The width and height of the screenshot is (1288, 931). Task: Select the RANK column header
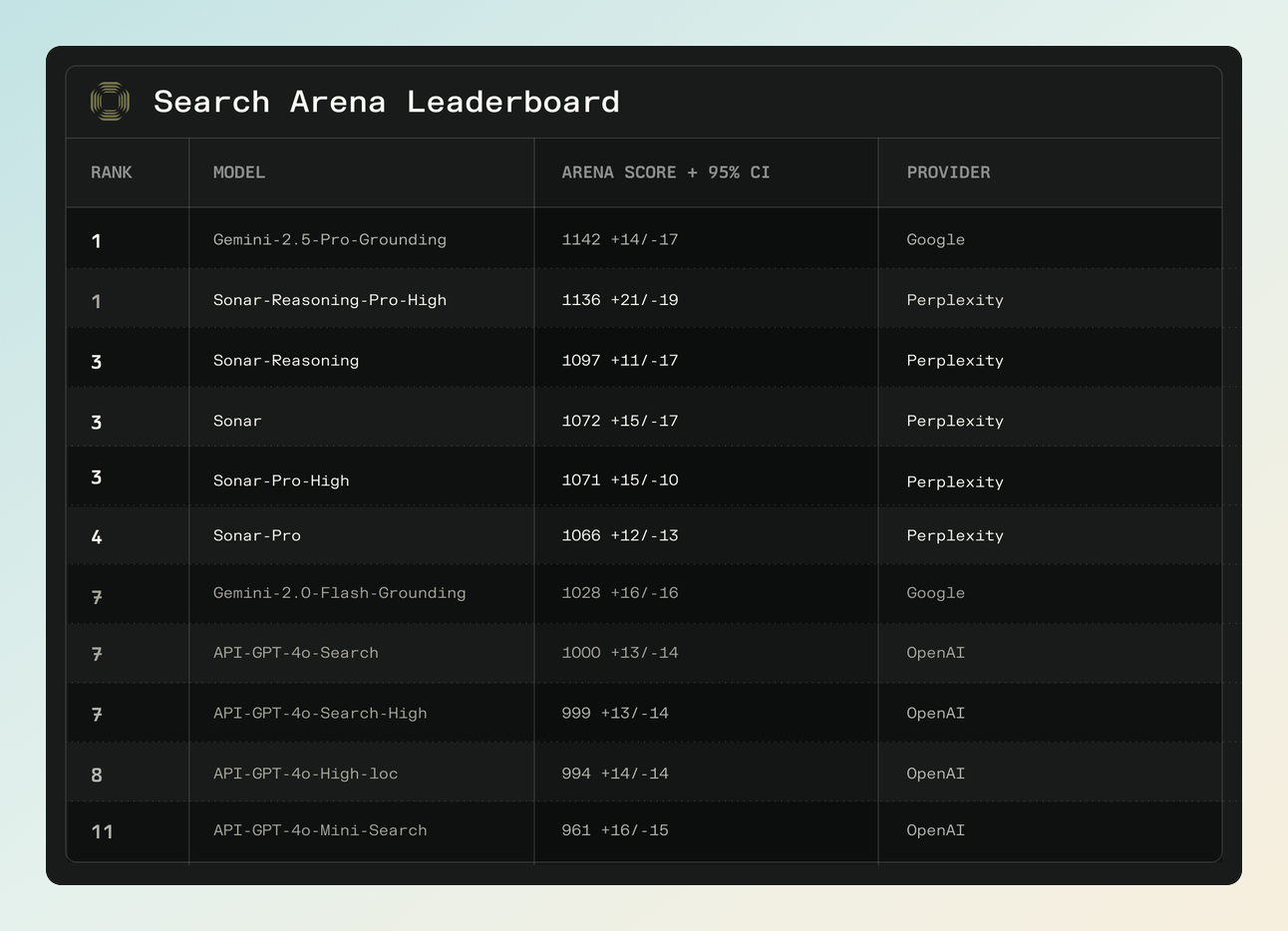[x=112, y=172]
